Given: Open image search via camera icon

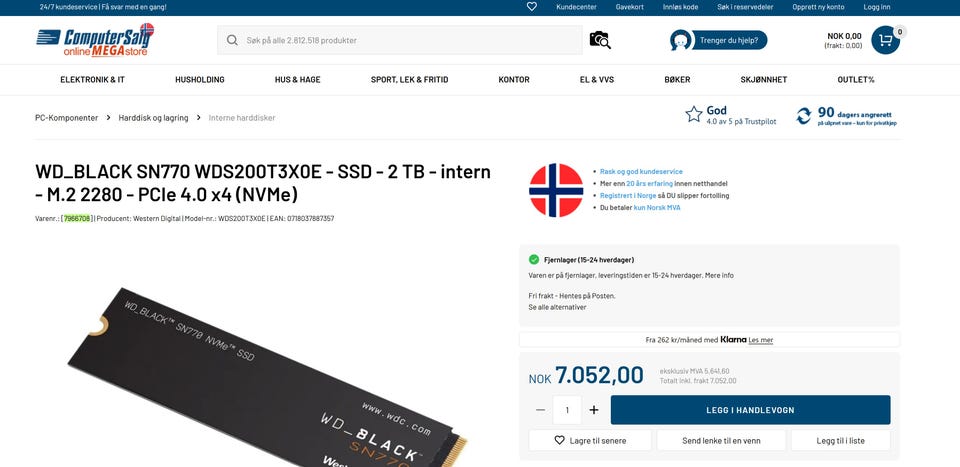Looking at the screenshot, I should coord(600,40).
